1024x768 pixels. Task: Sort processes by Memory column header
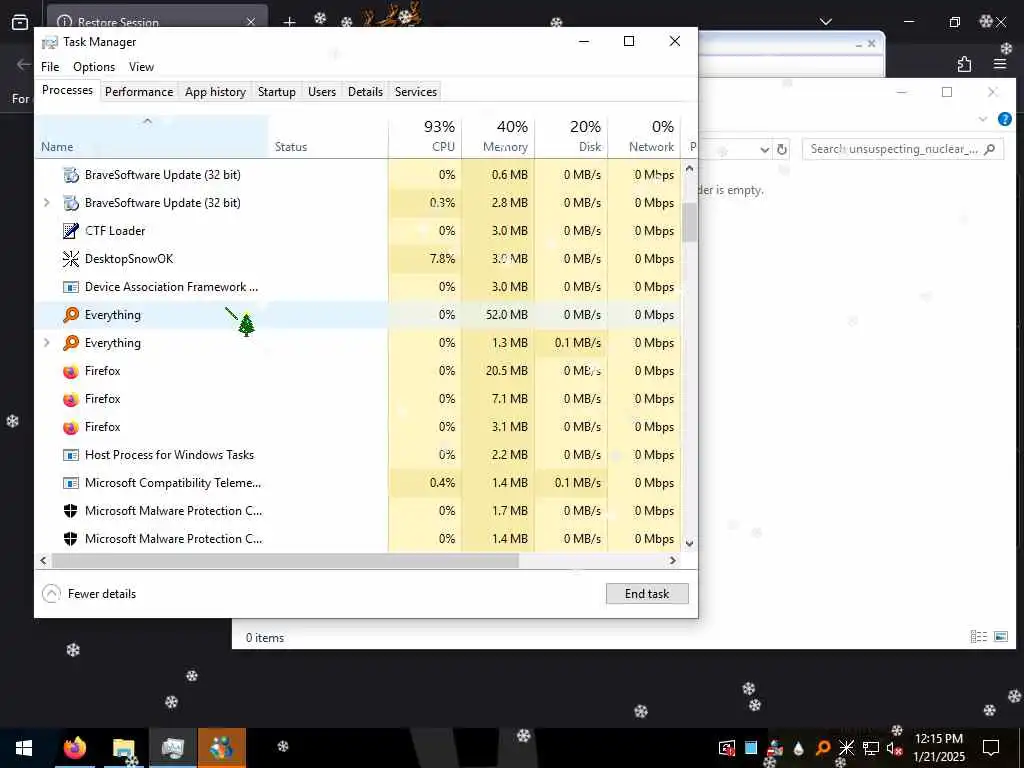pos(498,138)
